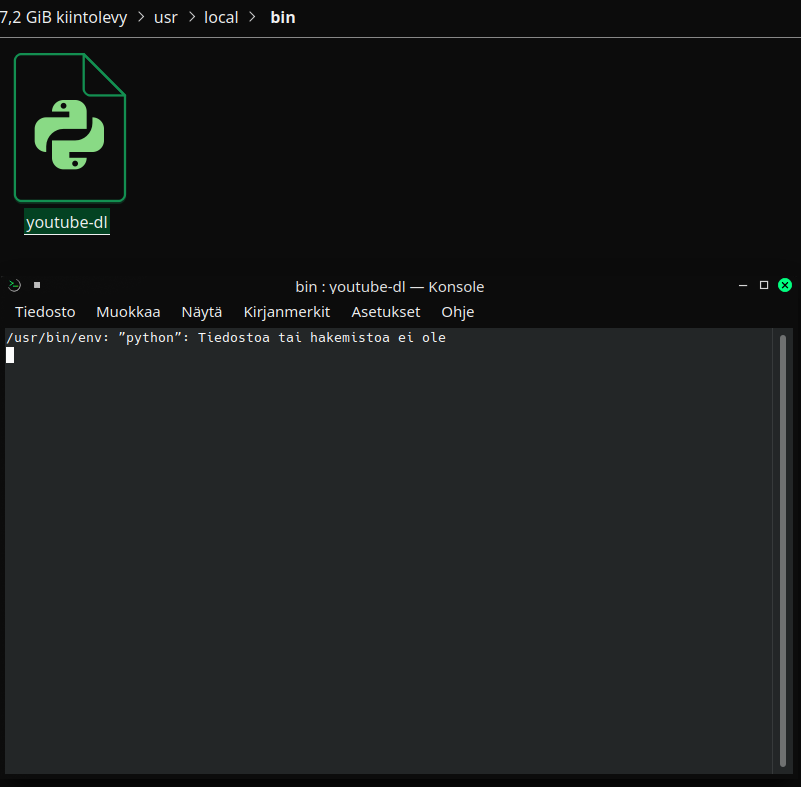
Task: Click the Konsole title bar text
Action: click(389, 287)
